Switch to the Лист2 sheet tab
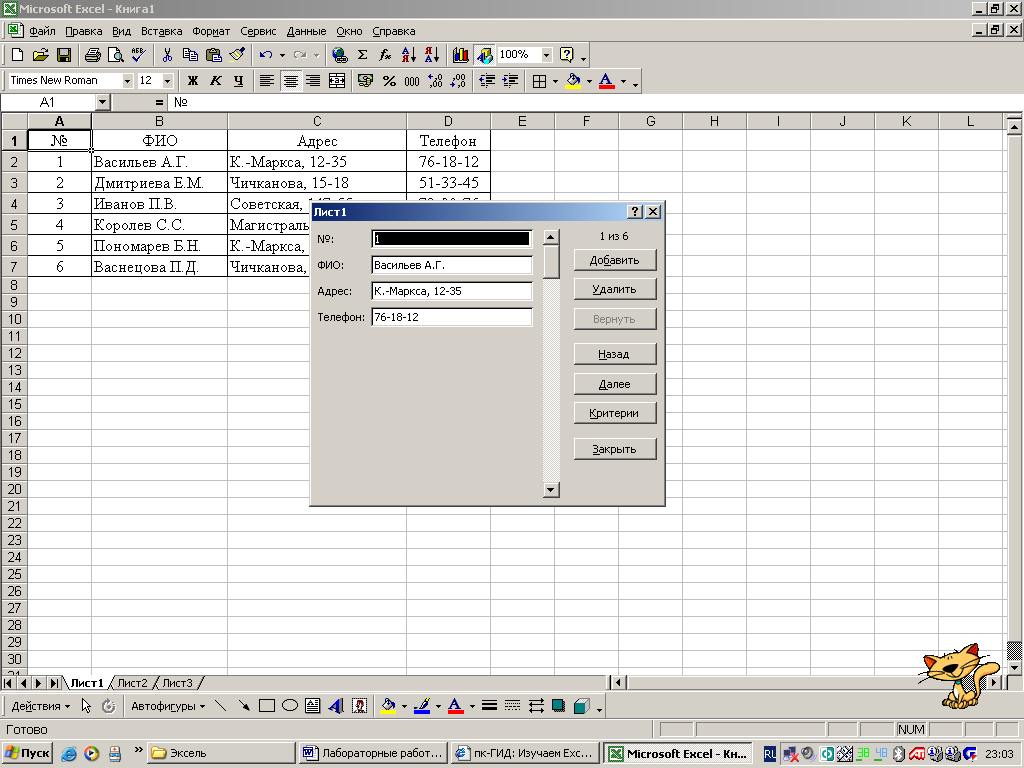 (132, 683)
